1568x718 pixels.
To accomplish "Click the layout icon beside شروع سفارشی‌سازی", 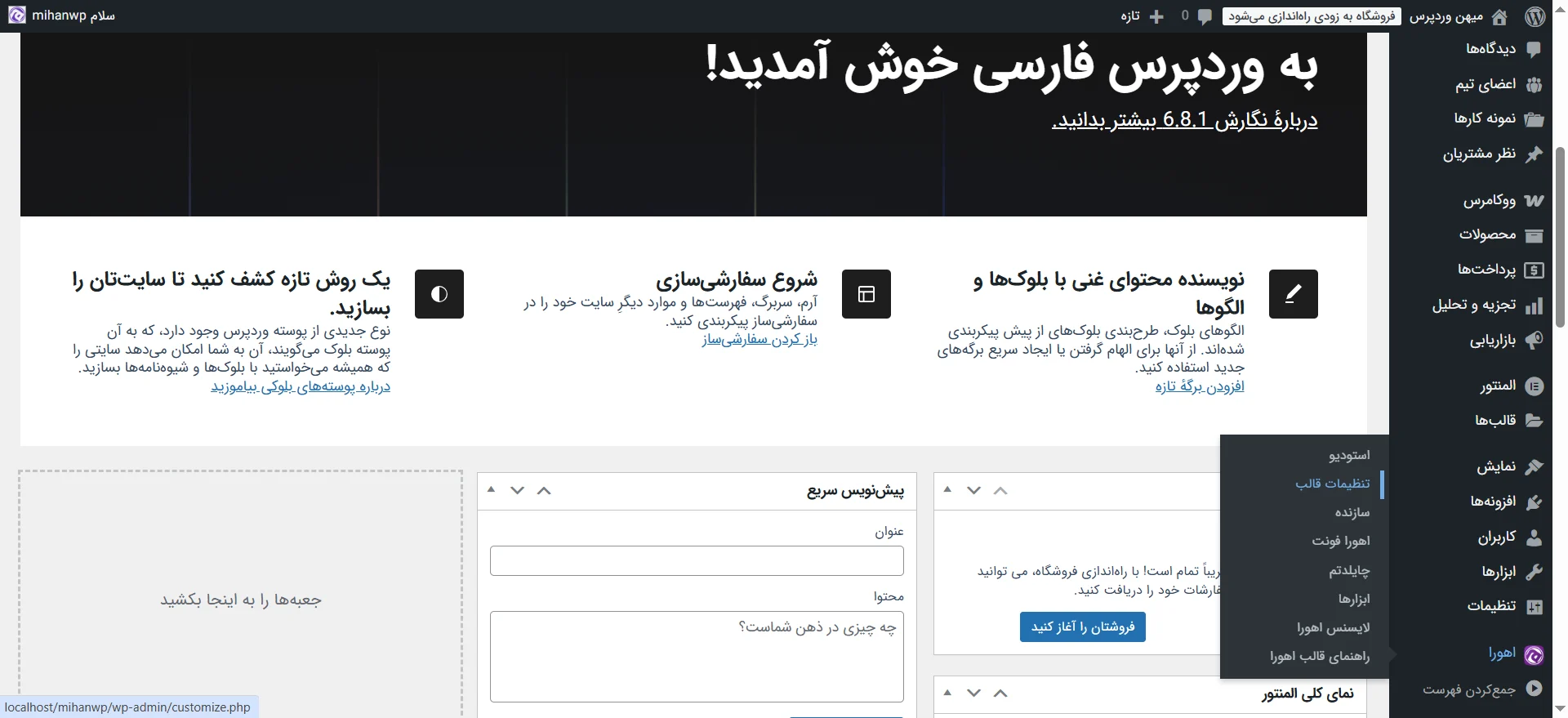I will pos(866,294).
